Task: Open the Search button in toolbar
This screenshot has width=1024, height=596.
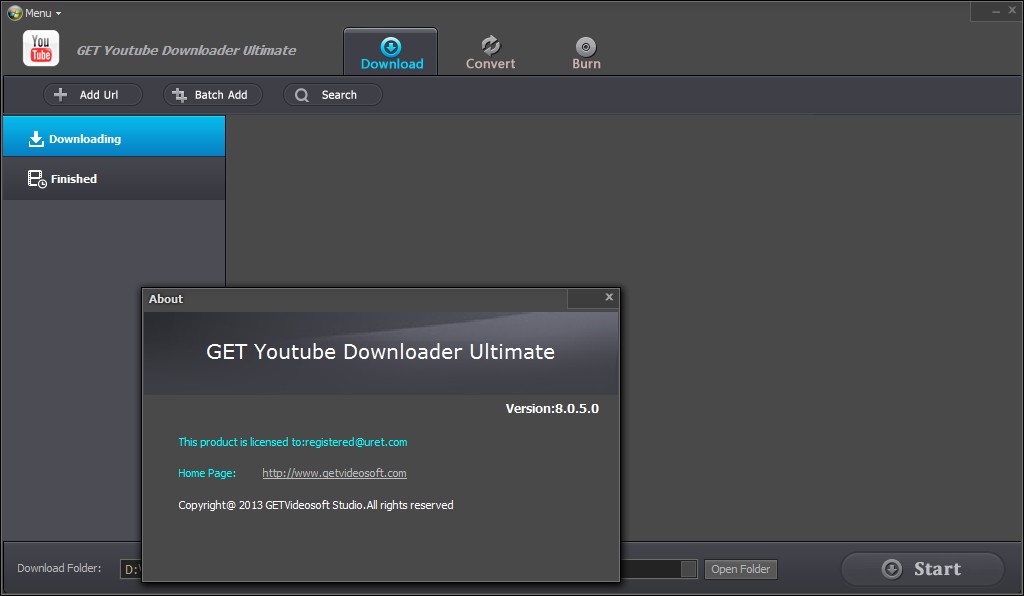Action: coord(332,95)
